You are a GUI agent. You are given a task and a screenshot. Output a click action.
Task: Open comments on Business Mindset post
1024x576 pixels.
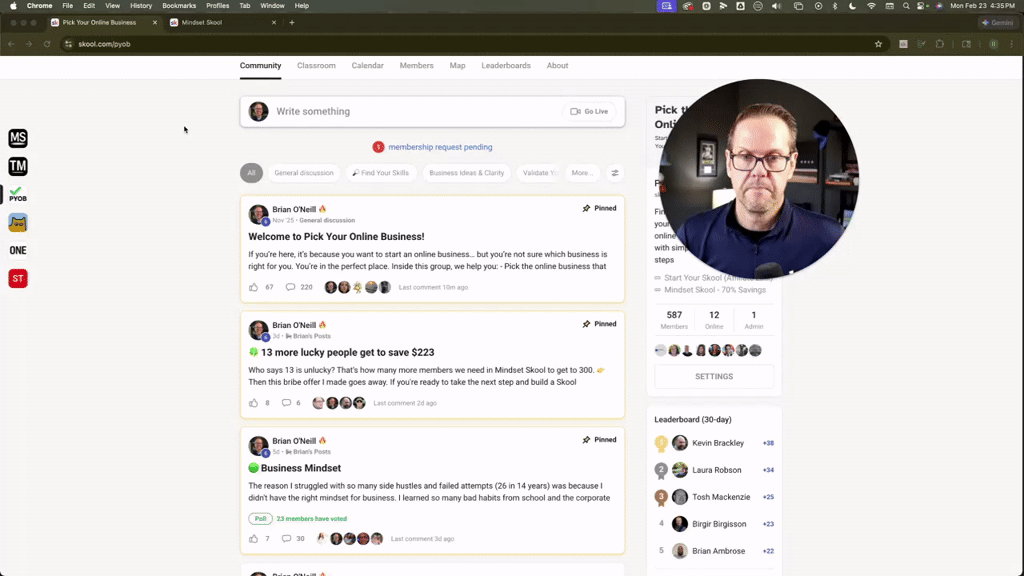286,539
